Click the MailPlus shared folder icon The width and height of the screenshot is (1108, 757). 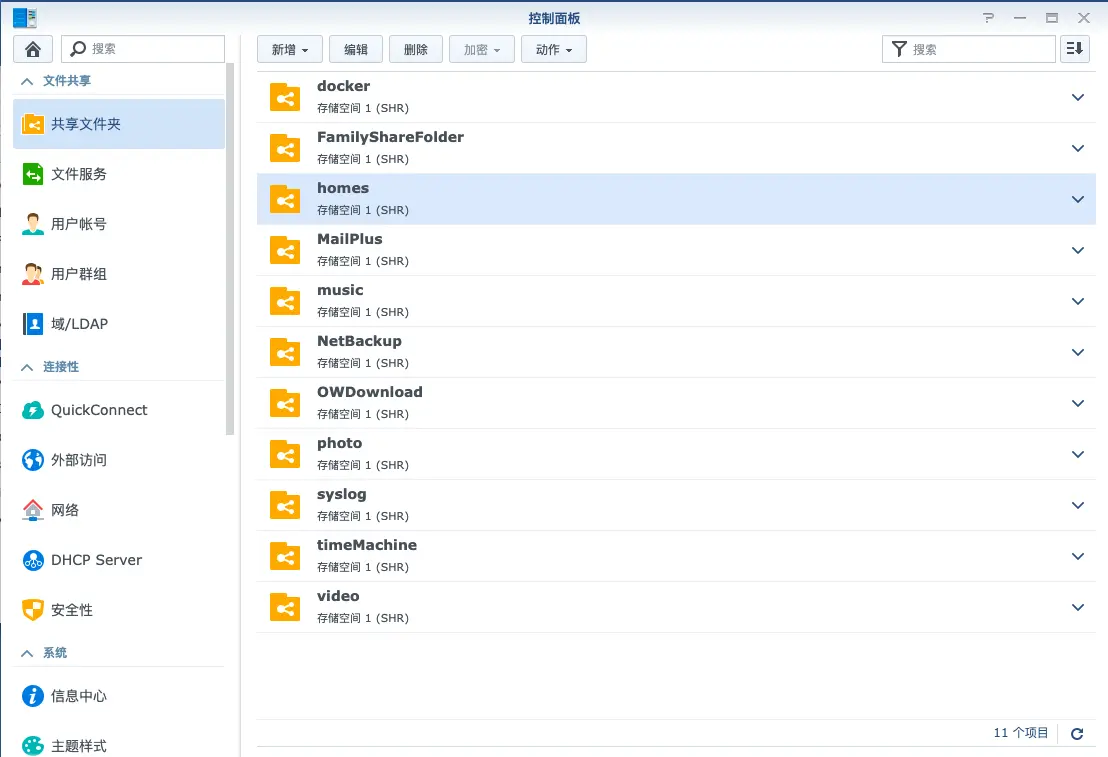285,250
